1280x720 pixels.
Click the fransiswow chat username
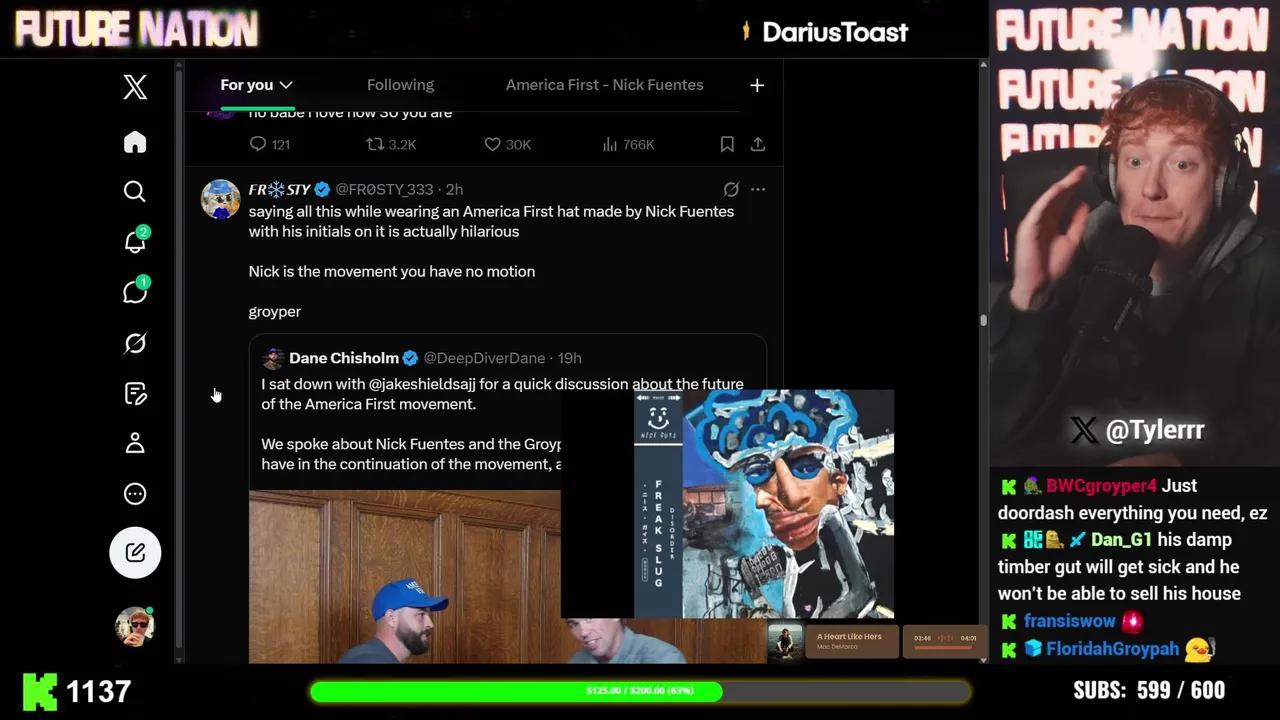click(1069, 621)
